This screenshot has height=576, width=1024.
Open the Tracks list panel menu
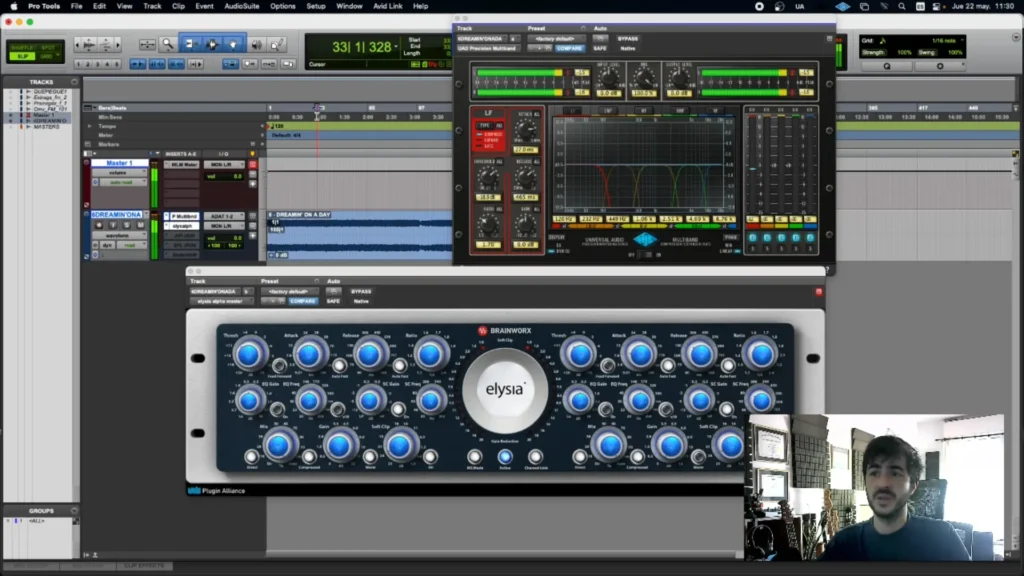pyautogui.click(x=74, y=82)
